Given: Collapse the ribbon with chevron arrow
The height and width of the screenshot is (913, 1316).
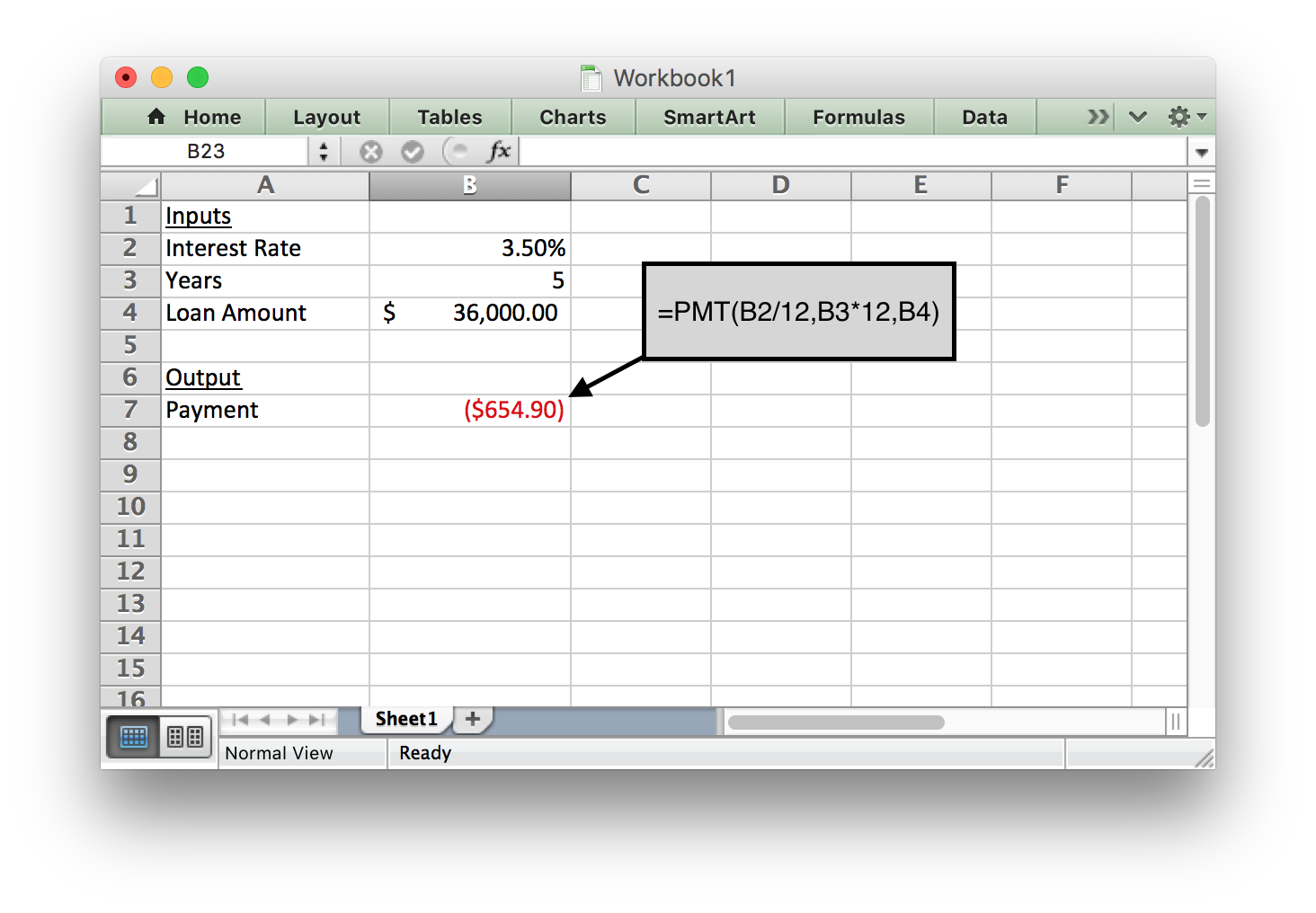Looking at the screenshot, I should coord(1138,117).
